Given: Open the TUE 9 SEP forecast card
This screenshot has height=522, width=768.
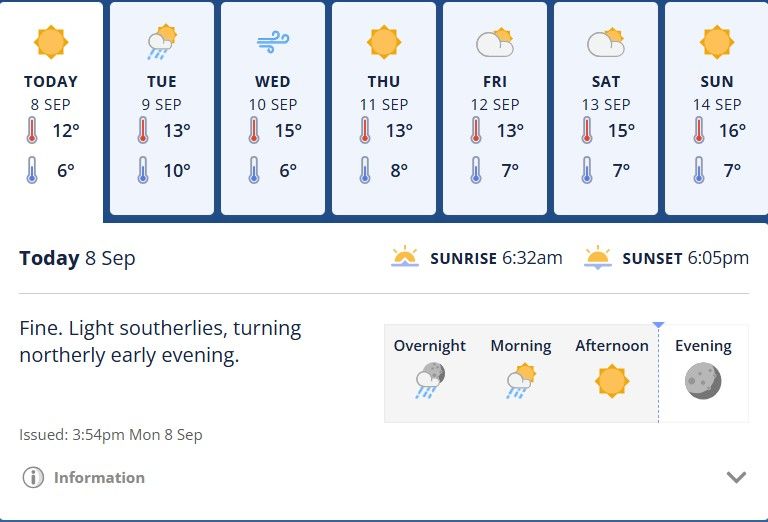Looking at the screenshot, I should [162, 108].
